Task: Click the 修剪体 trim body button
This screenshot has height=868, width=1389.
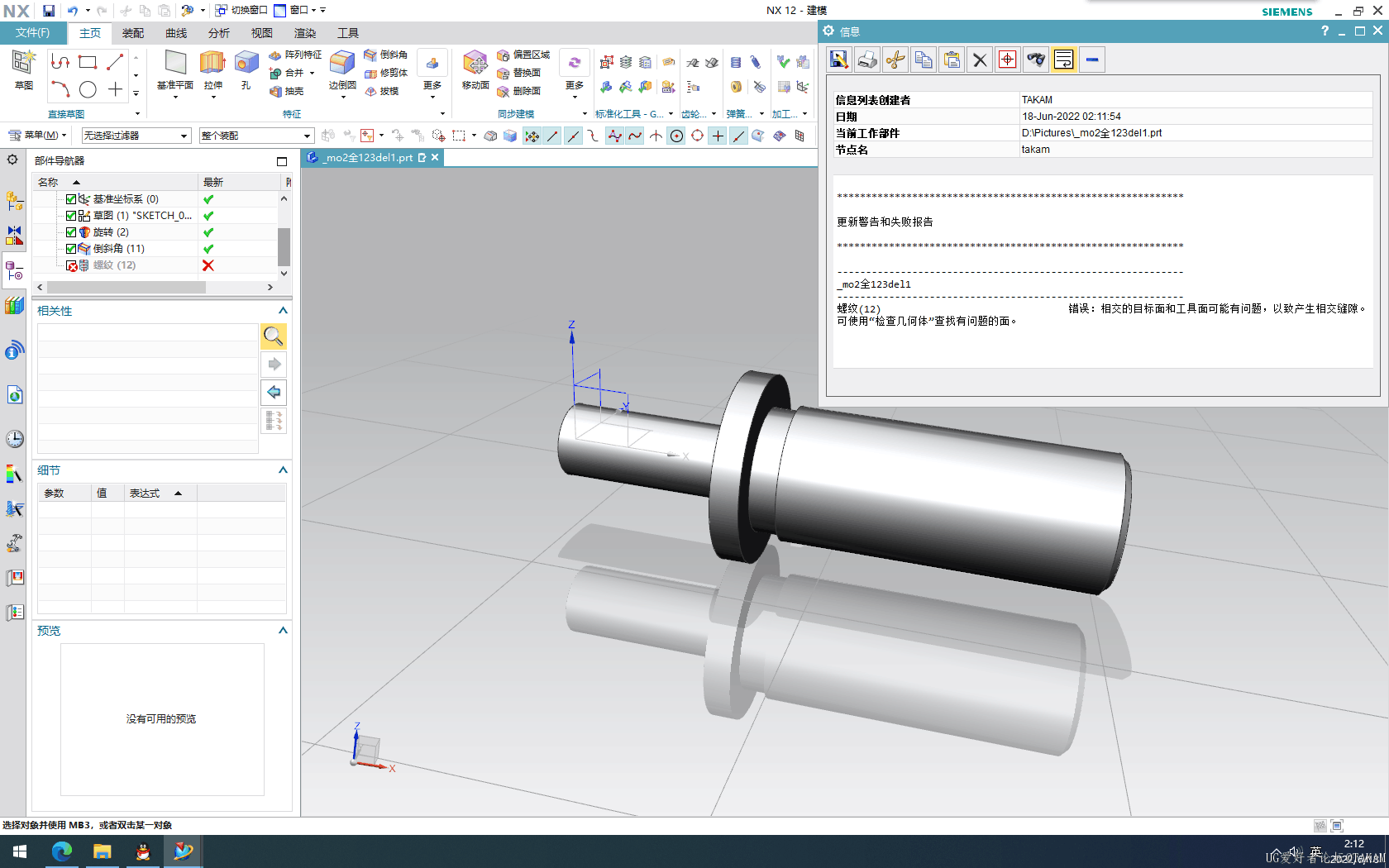Action: [386, 73]
